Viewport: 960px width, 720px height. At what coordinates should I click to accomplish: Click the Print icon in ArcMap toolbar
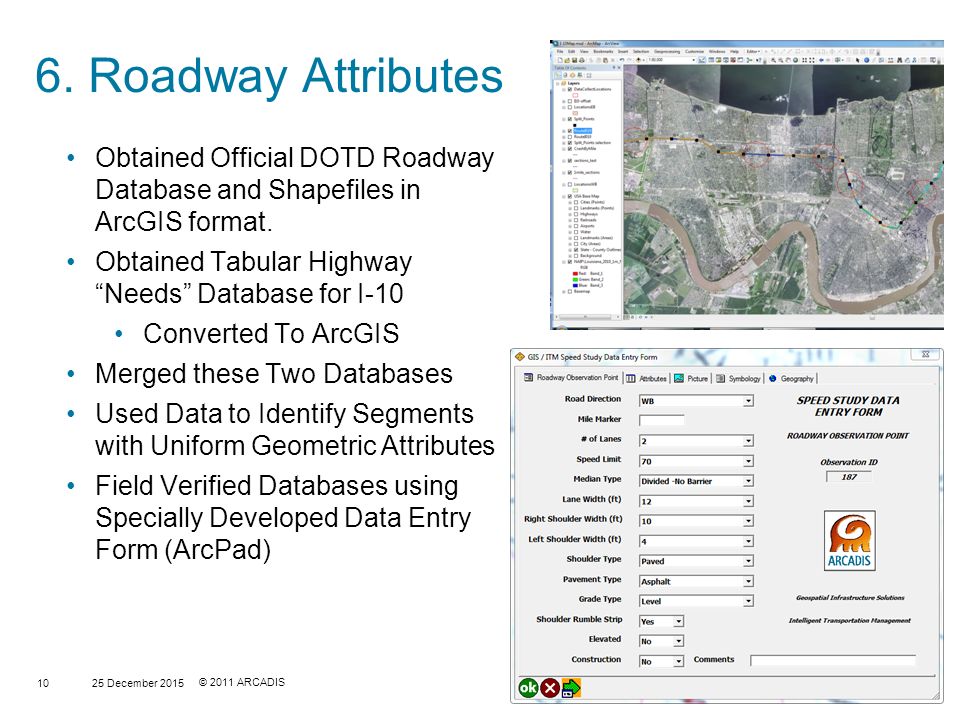tap(580, 60)
